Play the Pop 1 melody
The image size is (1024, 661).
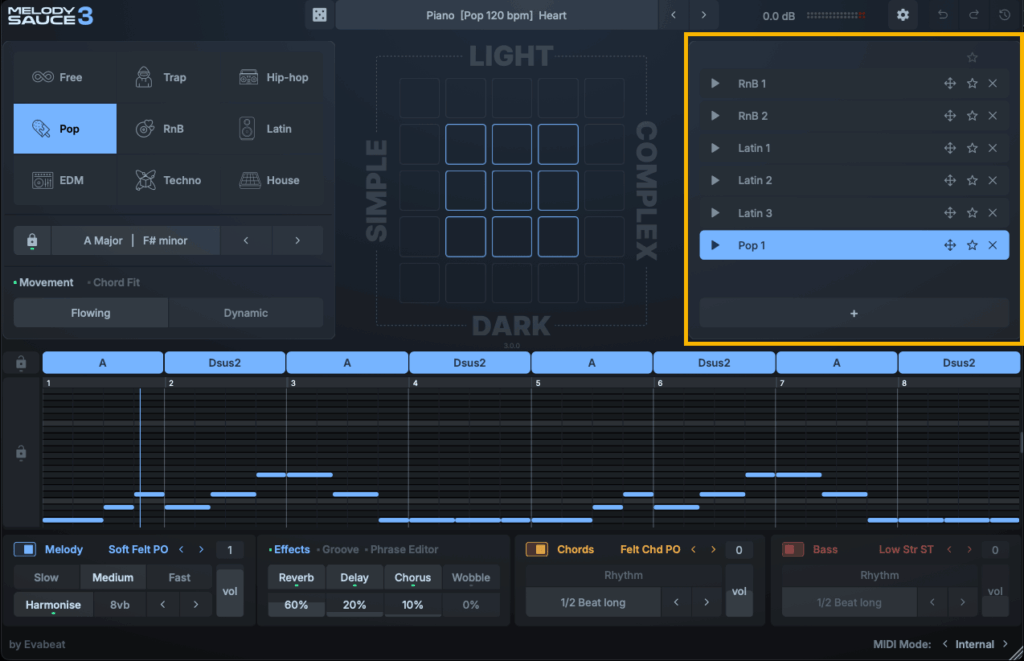(715, 246)
